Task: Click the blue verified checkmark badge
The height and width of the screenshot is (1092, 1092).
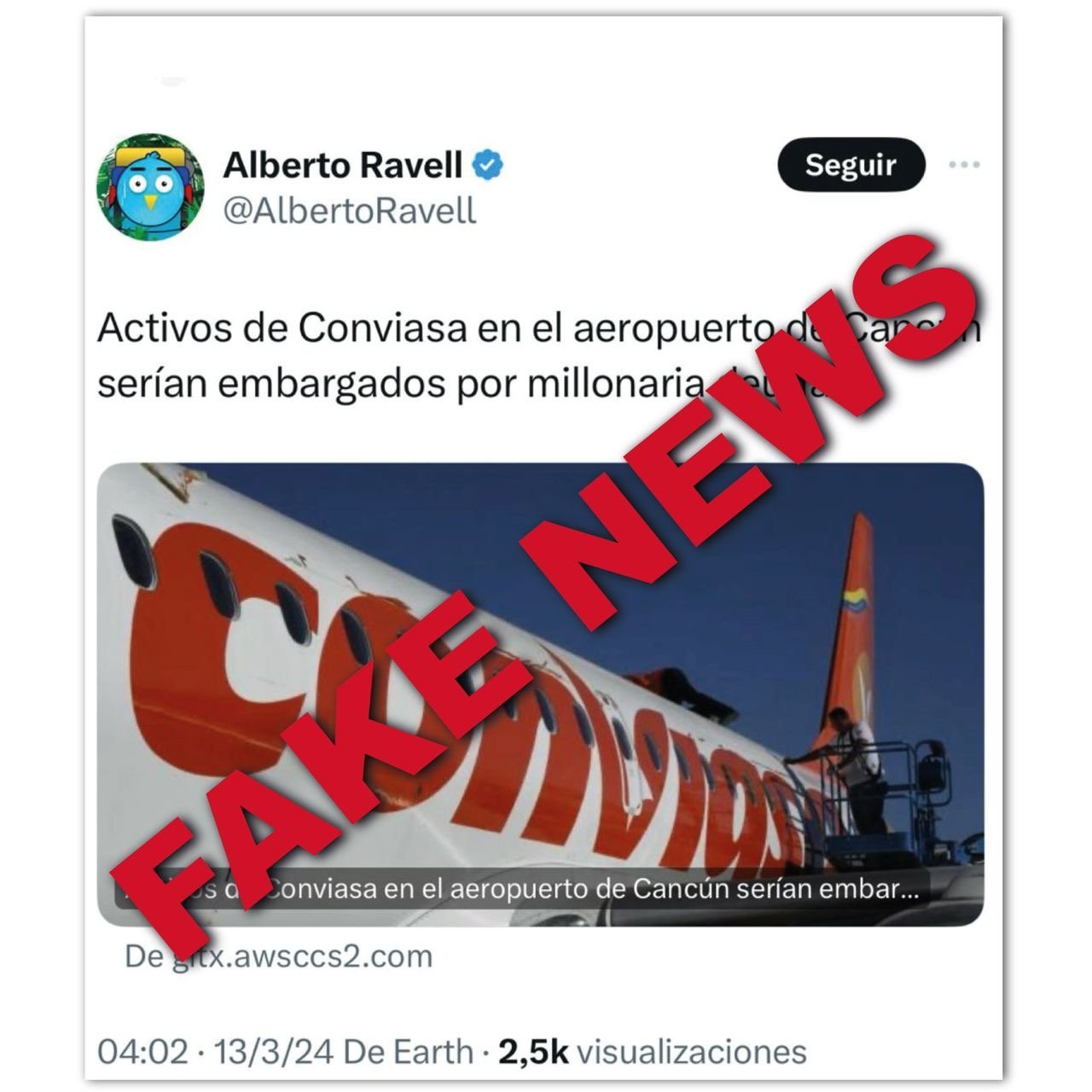Action: click(488, 165)
